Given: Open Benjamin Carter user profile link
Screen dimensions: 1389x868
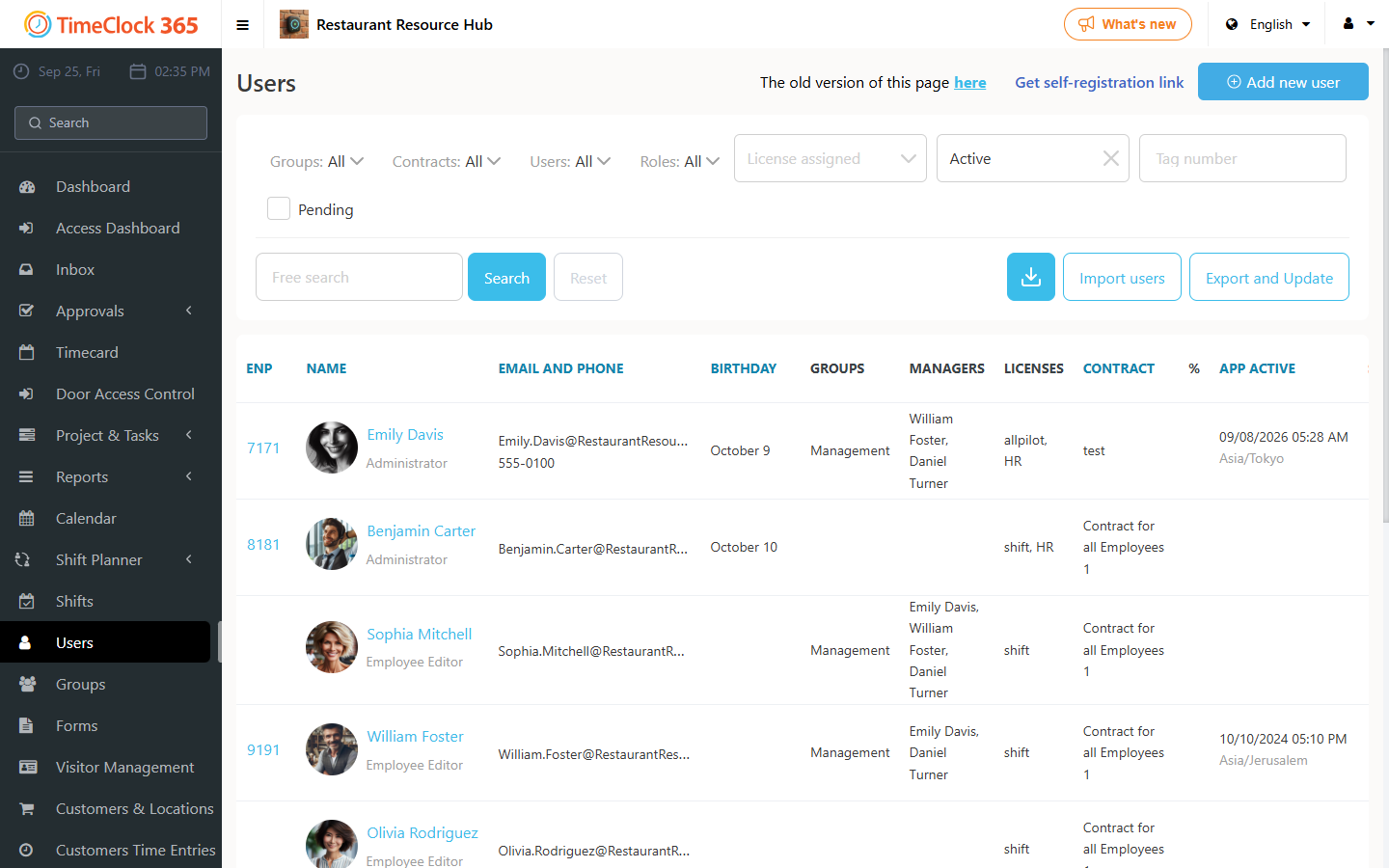Looking at the screenshot, I should [x=421, y=531].
